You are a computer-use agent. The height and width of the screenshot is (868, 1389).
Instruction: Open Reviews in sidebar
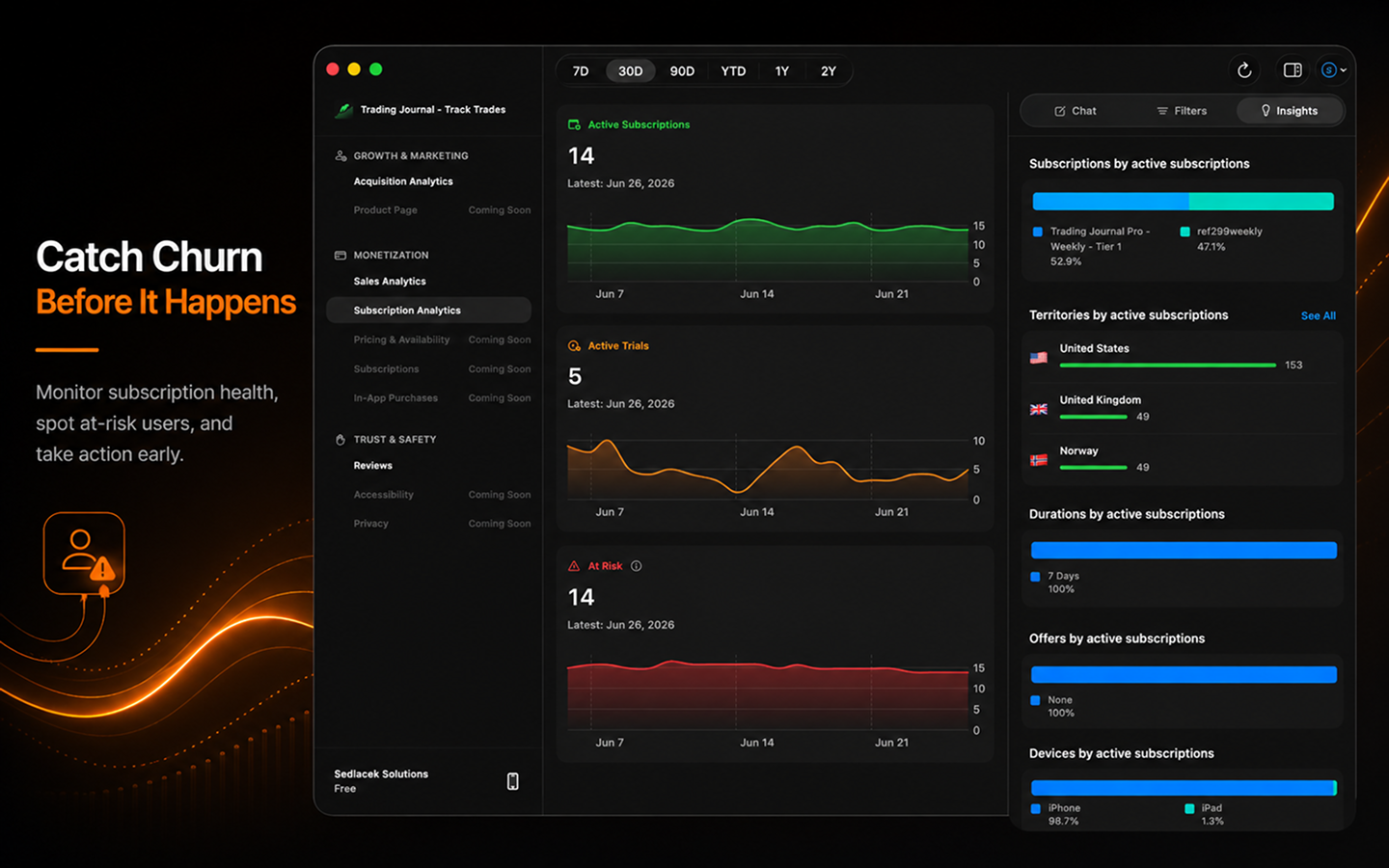[x=373, y=466]
